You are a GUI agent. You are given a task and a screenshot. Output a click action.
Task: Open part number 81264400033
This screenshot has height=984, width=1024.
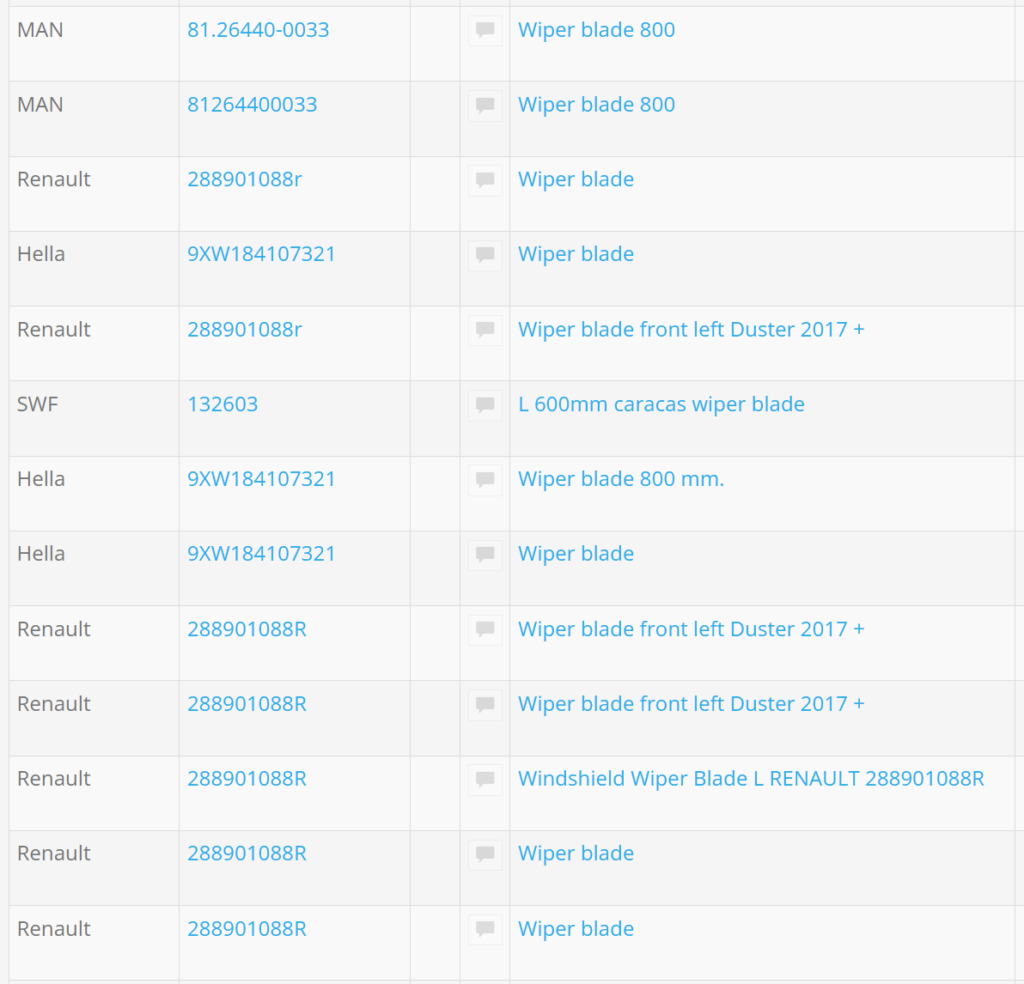[252, 104]
